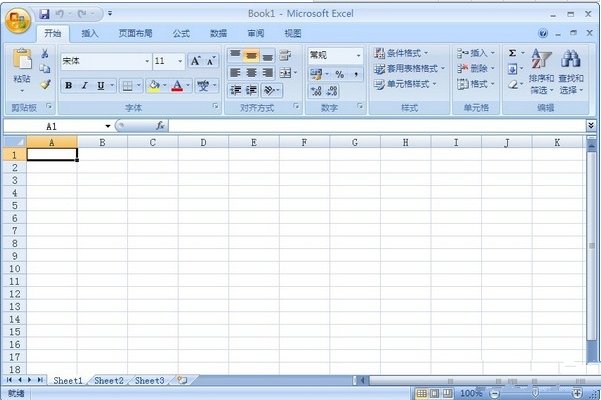The image size is (601, 400).
Task: Click the Redo icon in the toolbar
Action: (x=82, y=14)
